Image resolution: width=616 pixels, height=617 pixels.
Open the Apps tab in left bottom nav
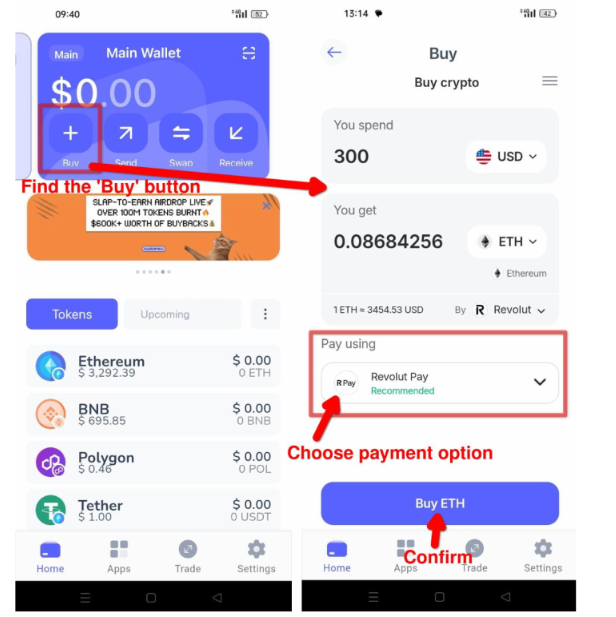[x=119, y=556]
